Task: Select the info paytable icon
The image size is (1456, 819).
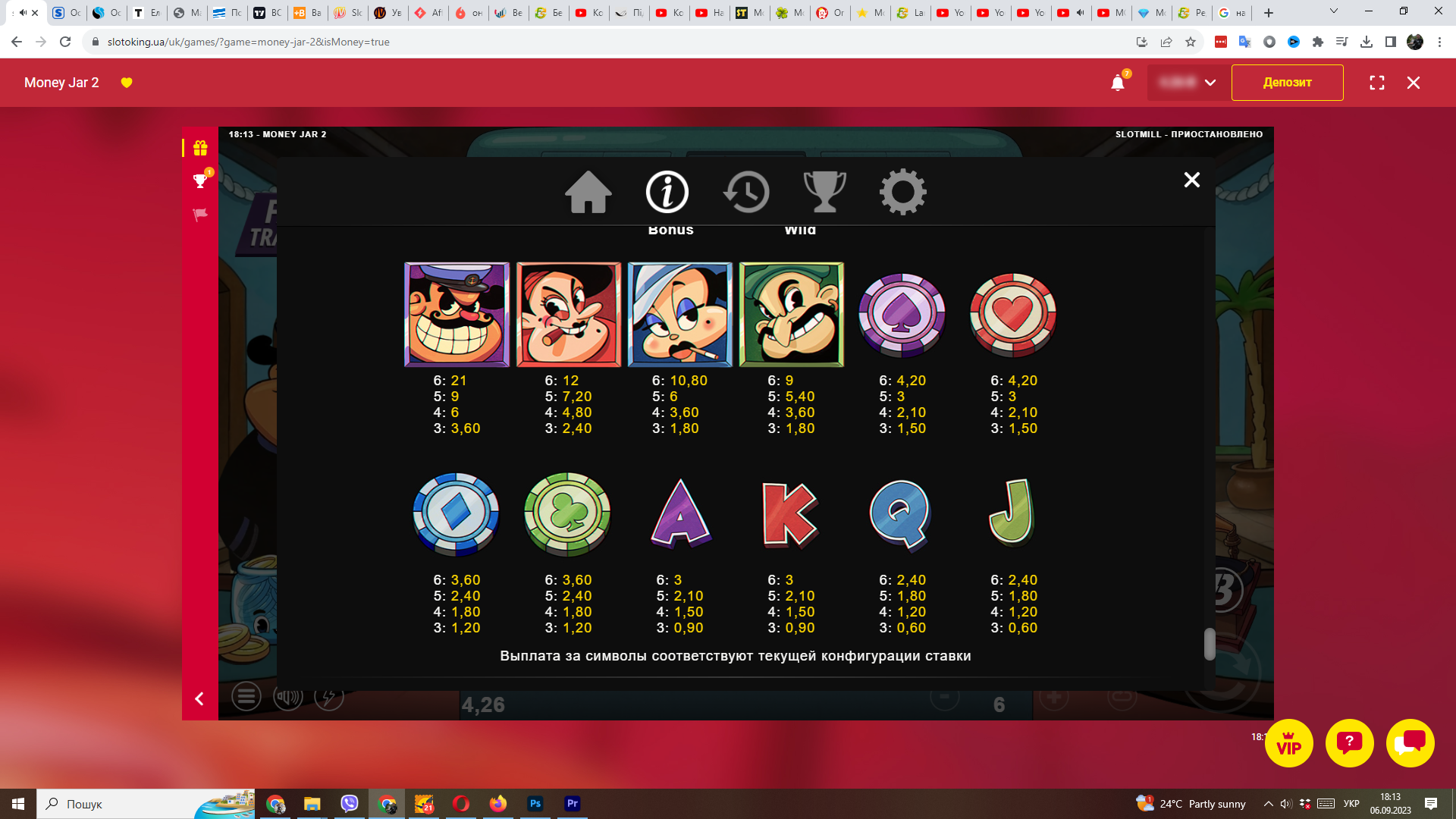Action: [667, 192]
